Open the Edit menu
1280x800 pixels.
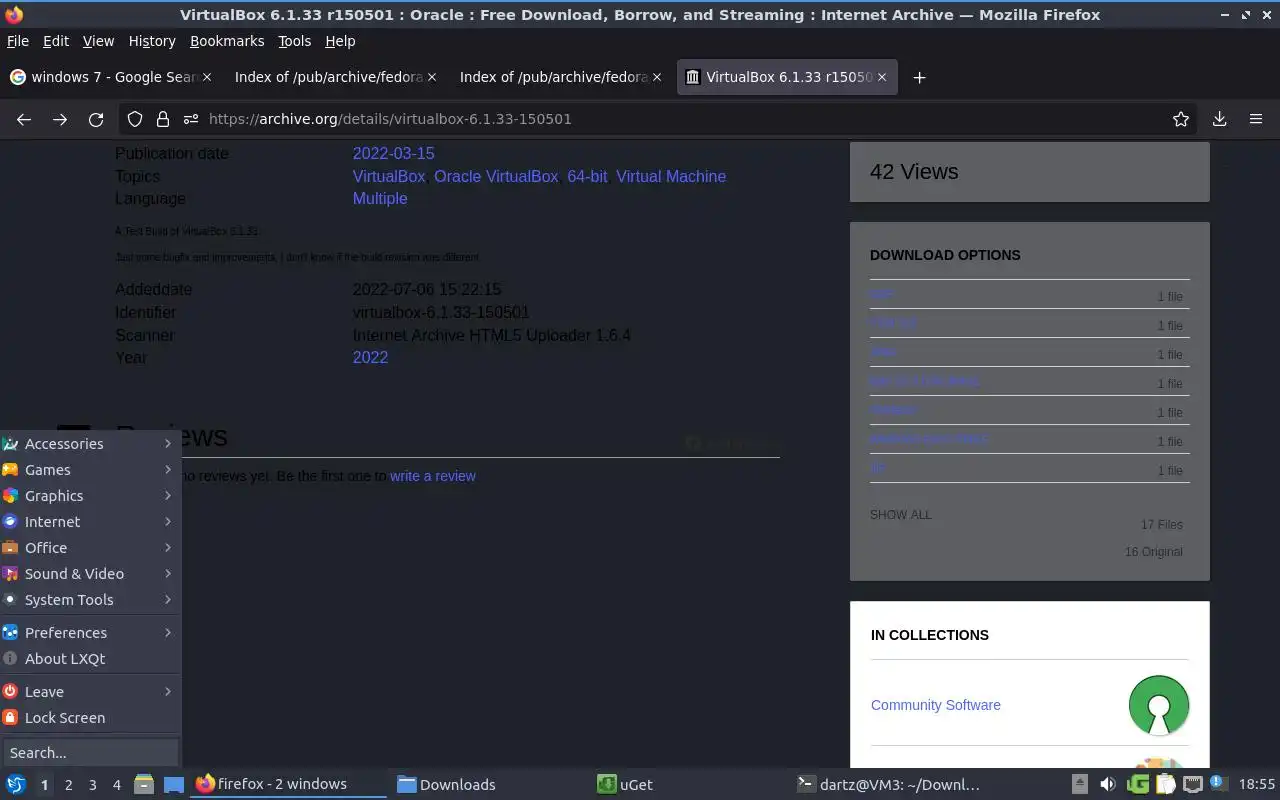pyautogui.click(x=56, y=41)
